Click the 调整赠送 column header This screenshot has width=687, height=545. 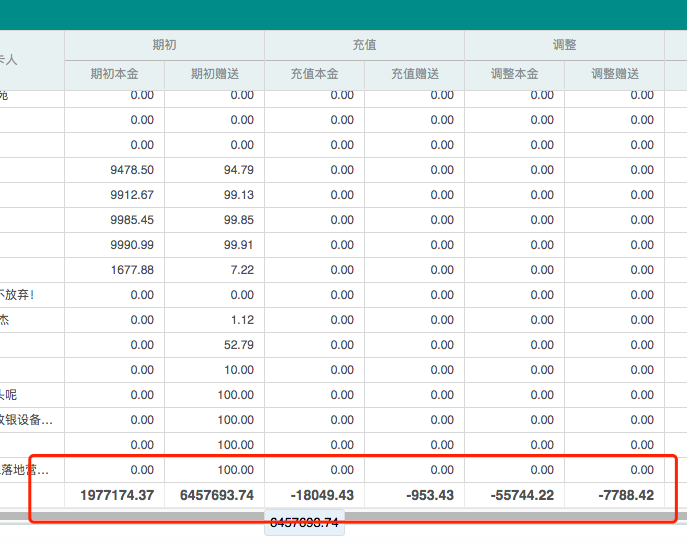pyautogui.click(x=614, y=74)
